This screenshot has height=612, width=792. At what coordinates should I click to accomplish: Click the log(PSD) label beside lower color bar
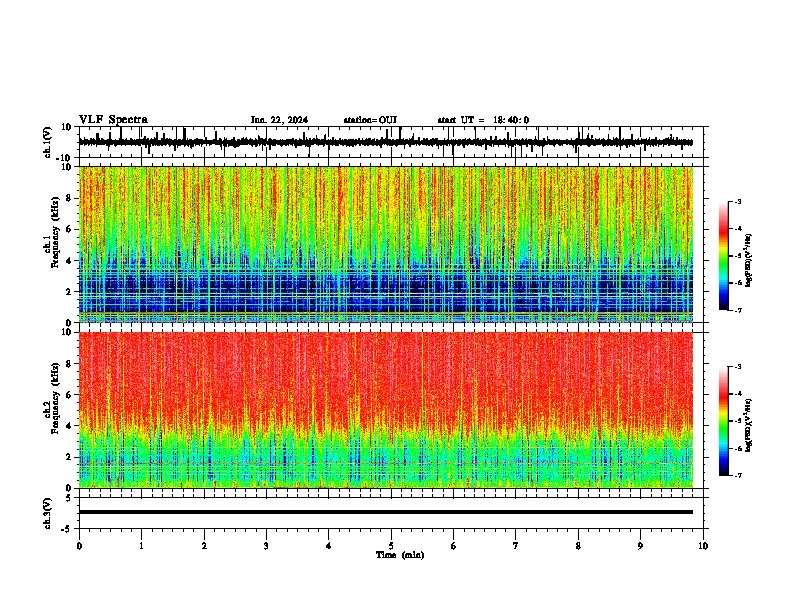pos(749,425)
